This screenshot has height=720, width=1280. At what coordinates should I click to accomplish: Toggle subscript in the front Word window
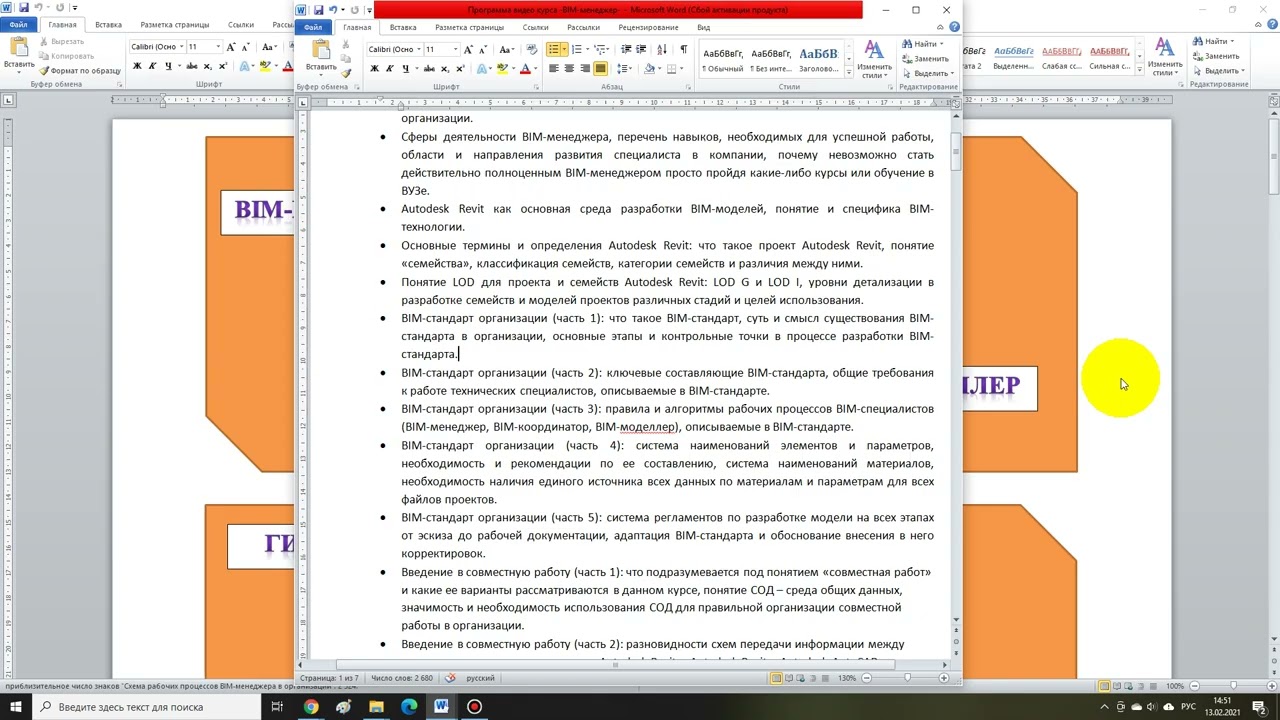pos(444,69)
